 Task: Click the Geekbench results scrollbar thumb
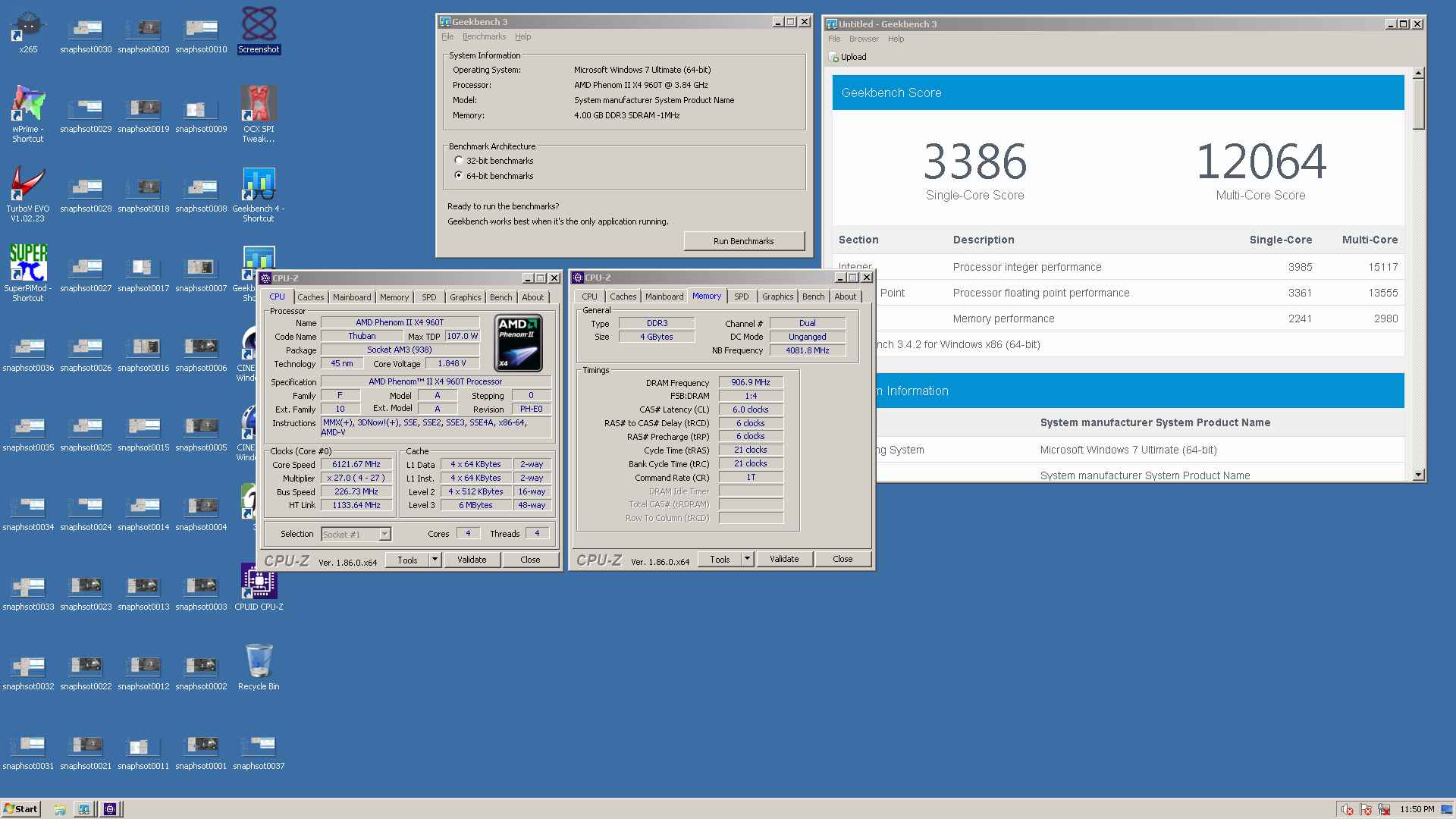tap(1418, 104)
